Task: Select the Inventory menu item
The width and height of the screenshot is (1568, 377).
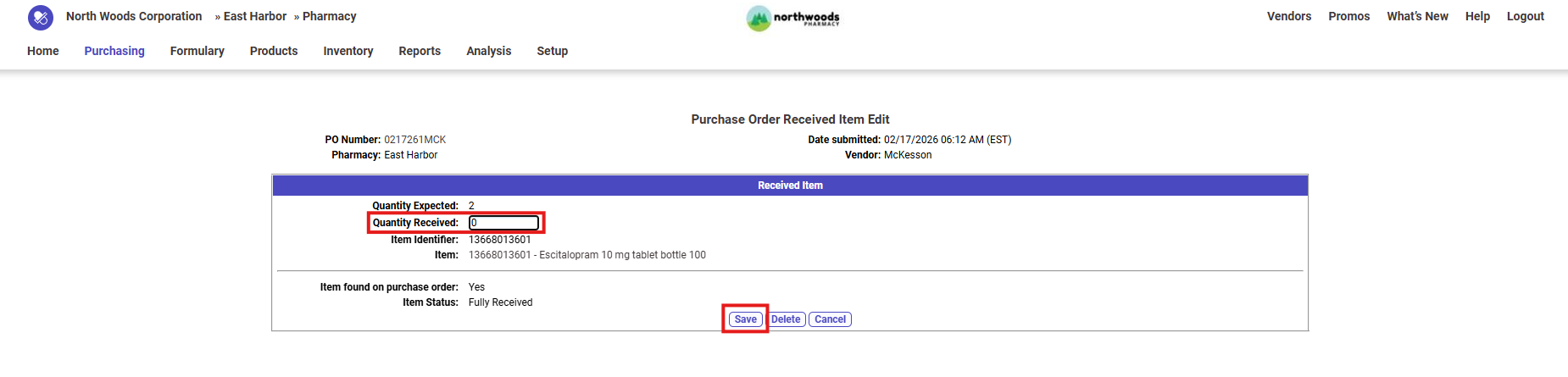Action: click(x=348, y=51)
